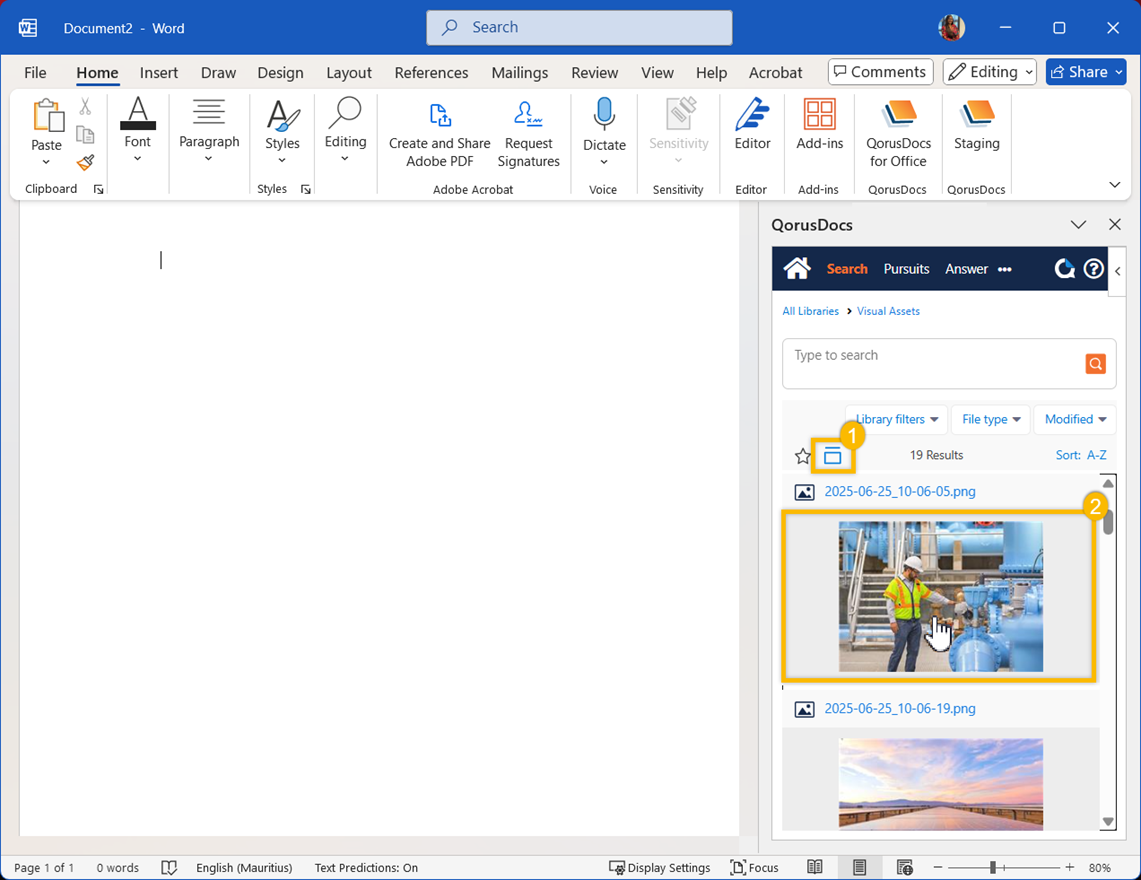Launch QorusDocs for Office add-in
Viewport: 1141px width, 880px height.
pos(897,132)
